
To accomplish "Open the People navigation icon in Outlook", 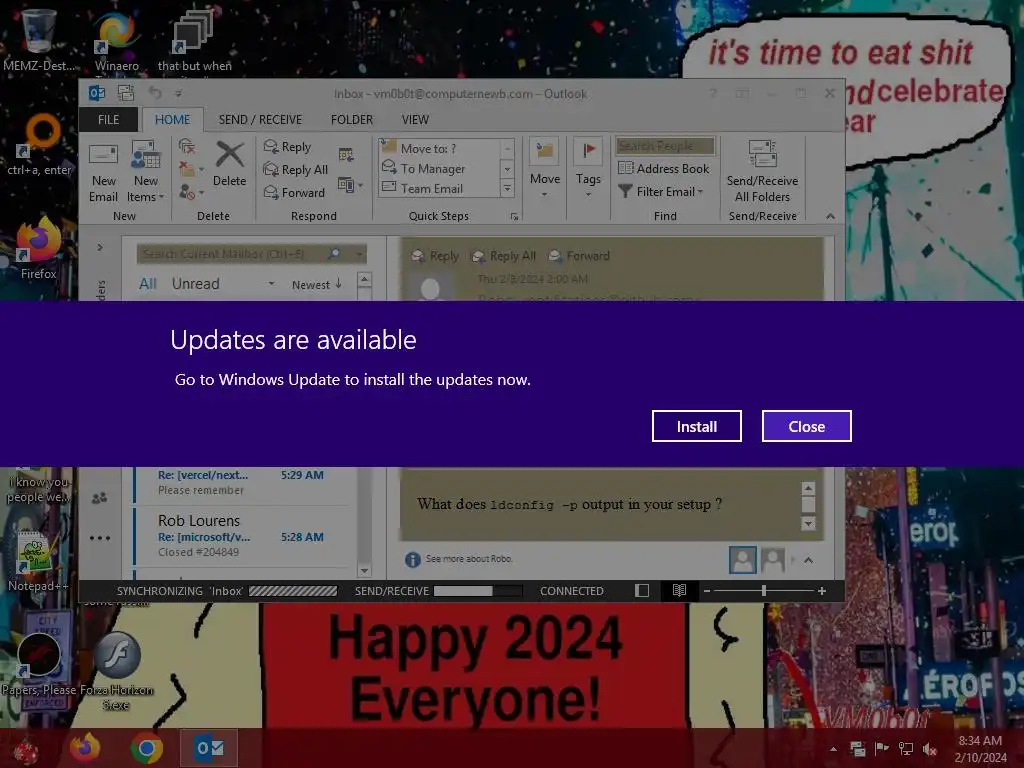I will pos(100,498).
